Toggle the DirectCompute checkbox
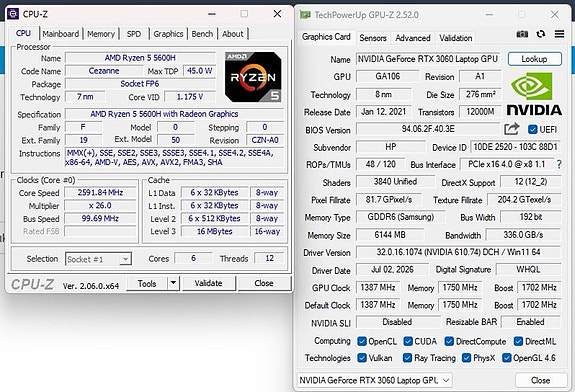 coord(449,341)
